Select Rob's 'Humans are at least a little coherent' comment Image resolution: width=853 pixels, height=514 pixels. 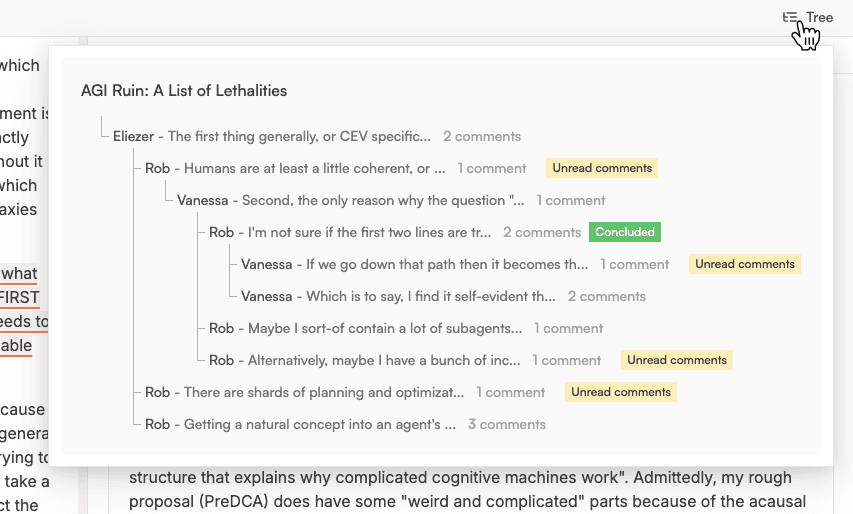[x=295, y=168]
